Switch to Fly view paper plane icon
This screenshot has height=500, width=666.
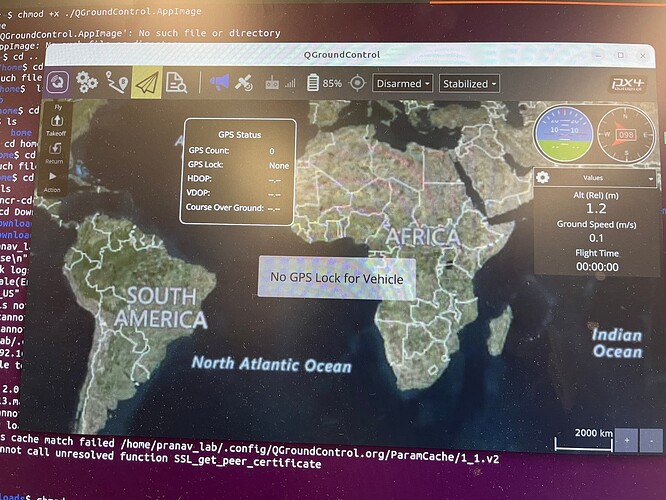tap(147, 82)
